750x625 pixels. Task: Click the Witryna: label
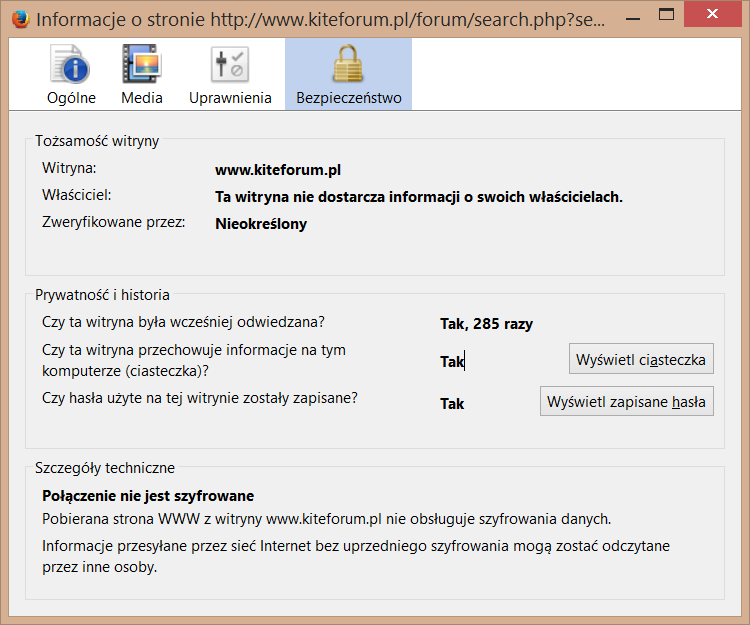69,168
